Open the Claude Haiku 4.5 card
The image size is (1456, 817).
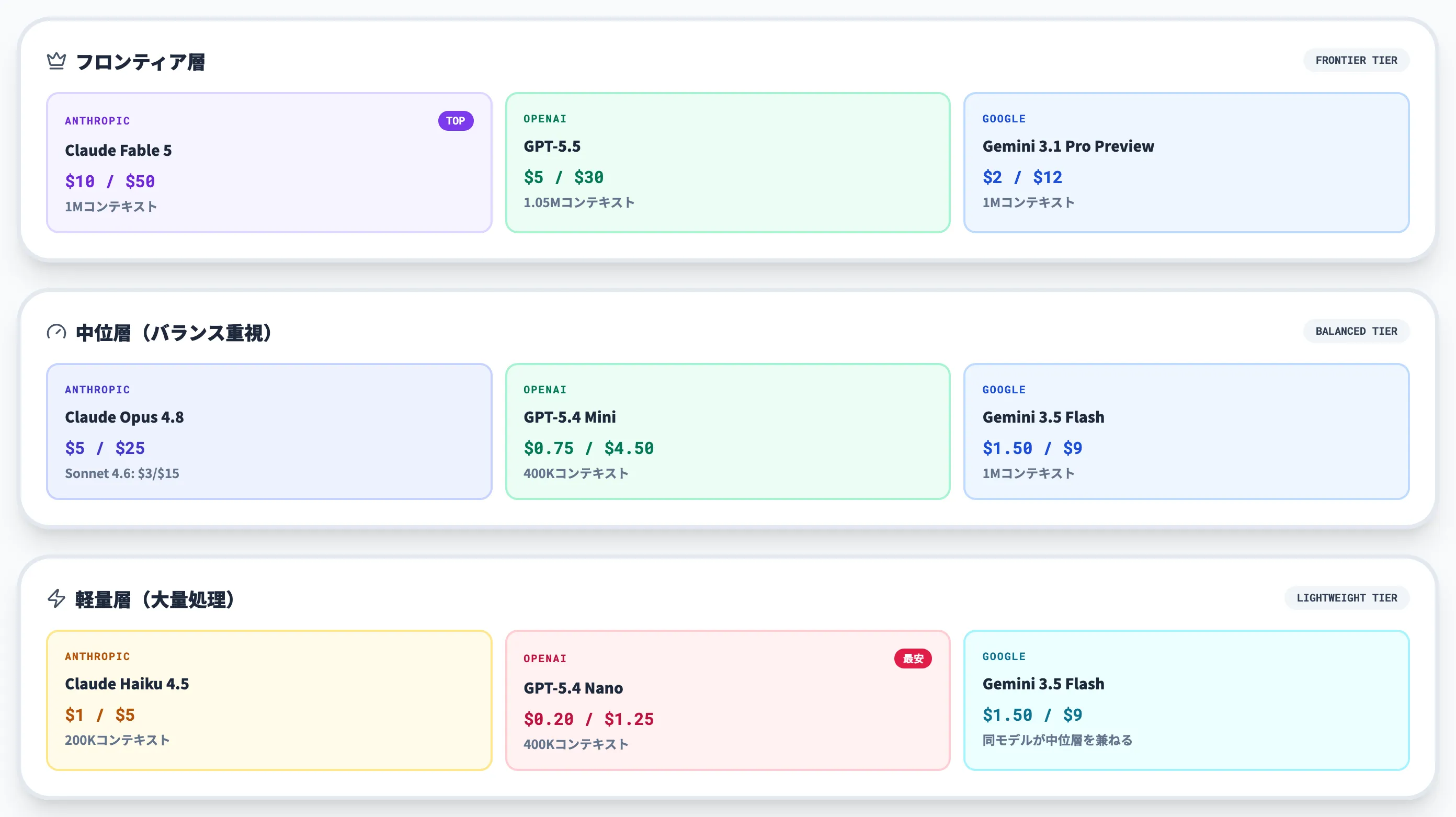point(269,700)
